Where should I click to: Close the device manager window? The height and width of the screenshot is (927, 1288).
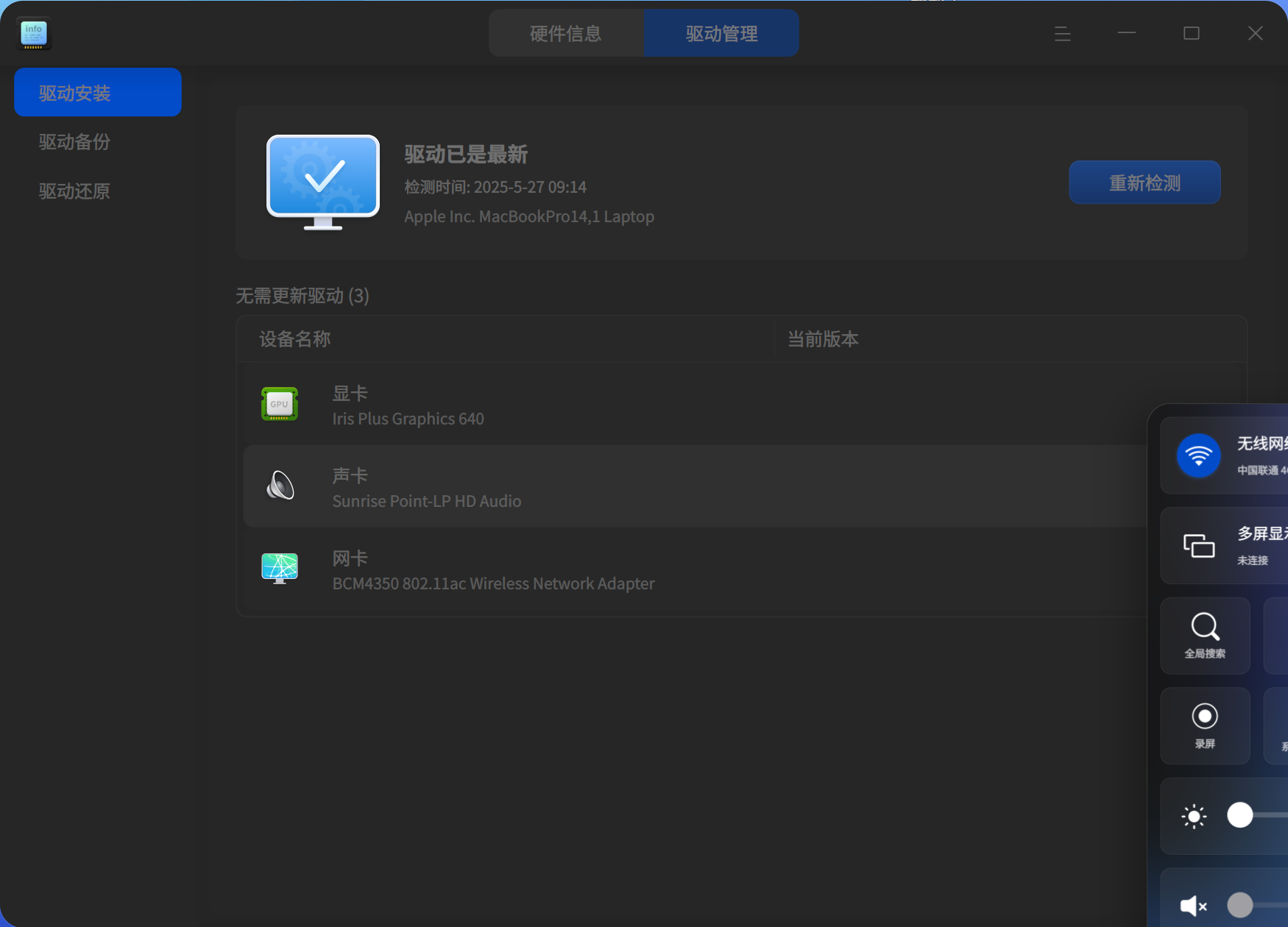tap(1256, 33)
